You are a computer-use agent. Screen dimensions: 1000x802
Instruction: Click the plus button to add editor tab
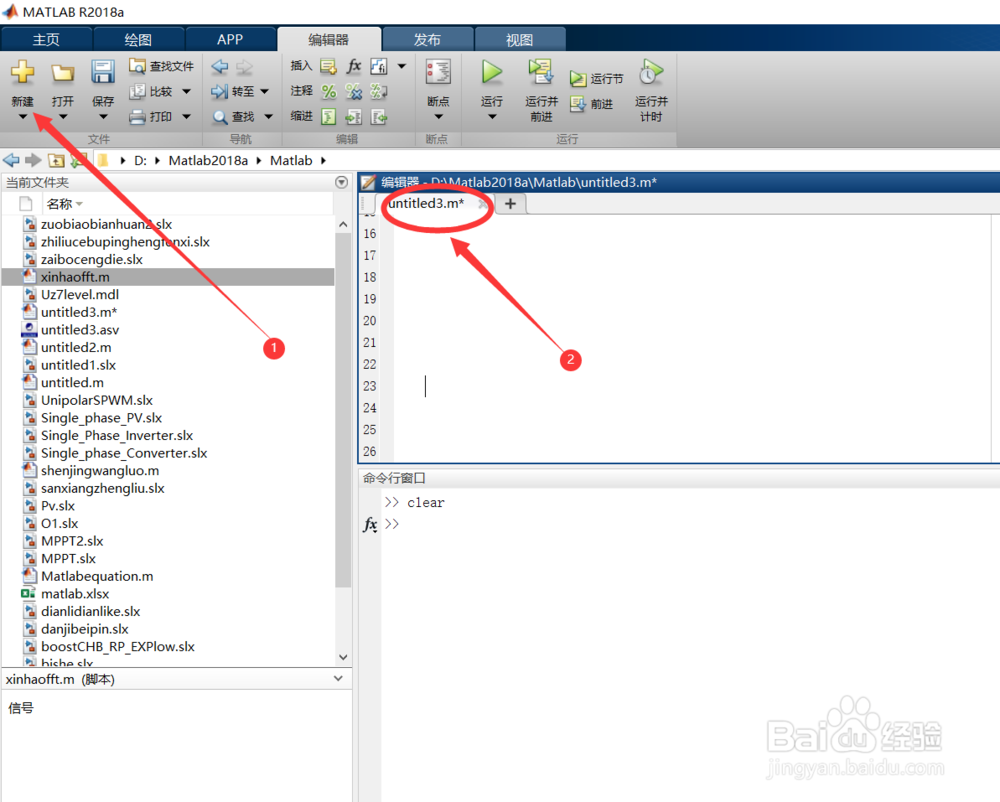pyautogui.click(x=510, y=204)
